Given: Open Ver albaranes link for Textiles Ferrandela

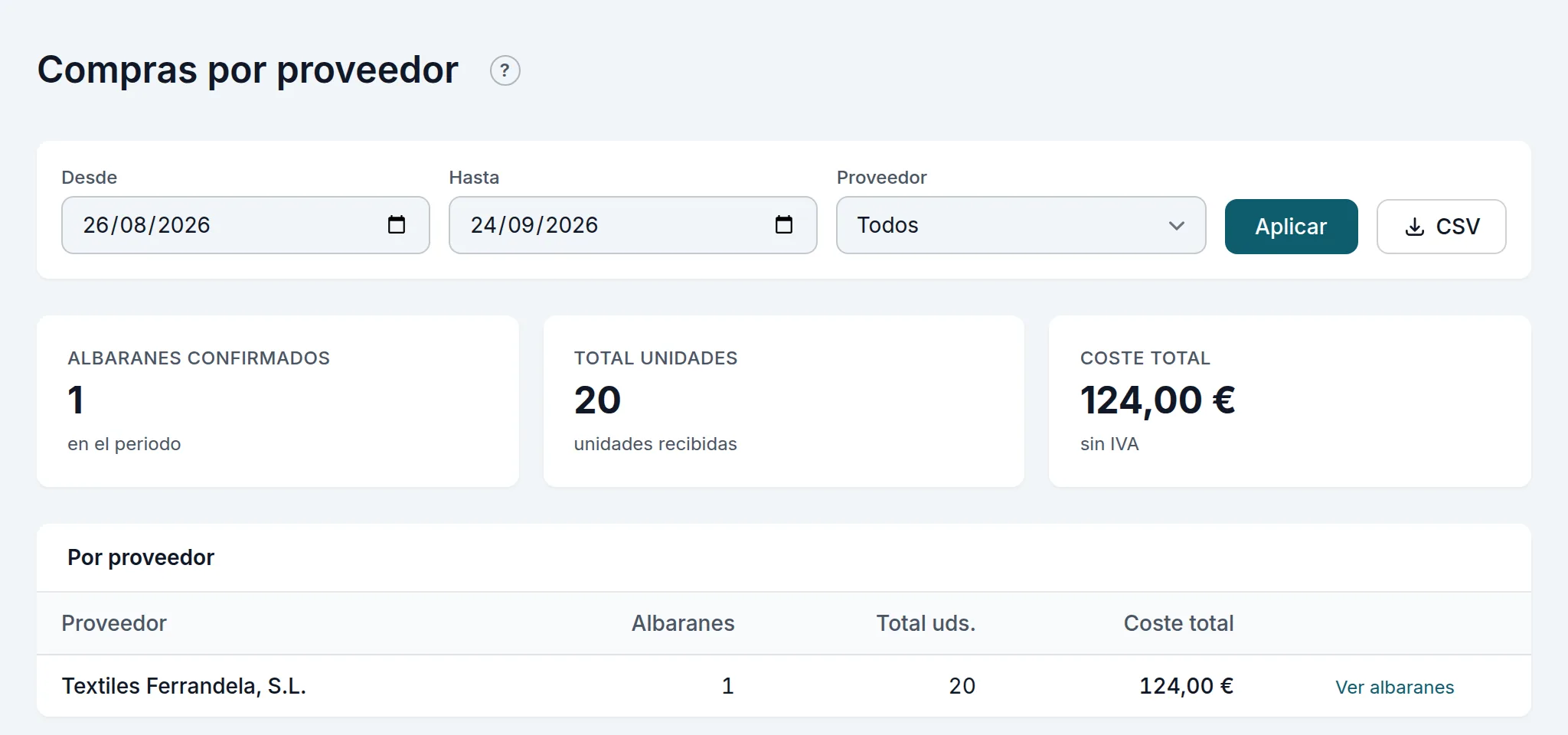Looking at the screenshot, I should [1394, 688].
